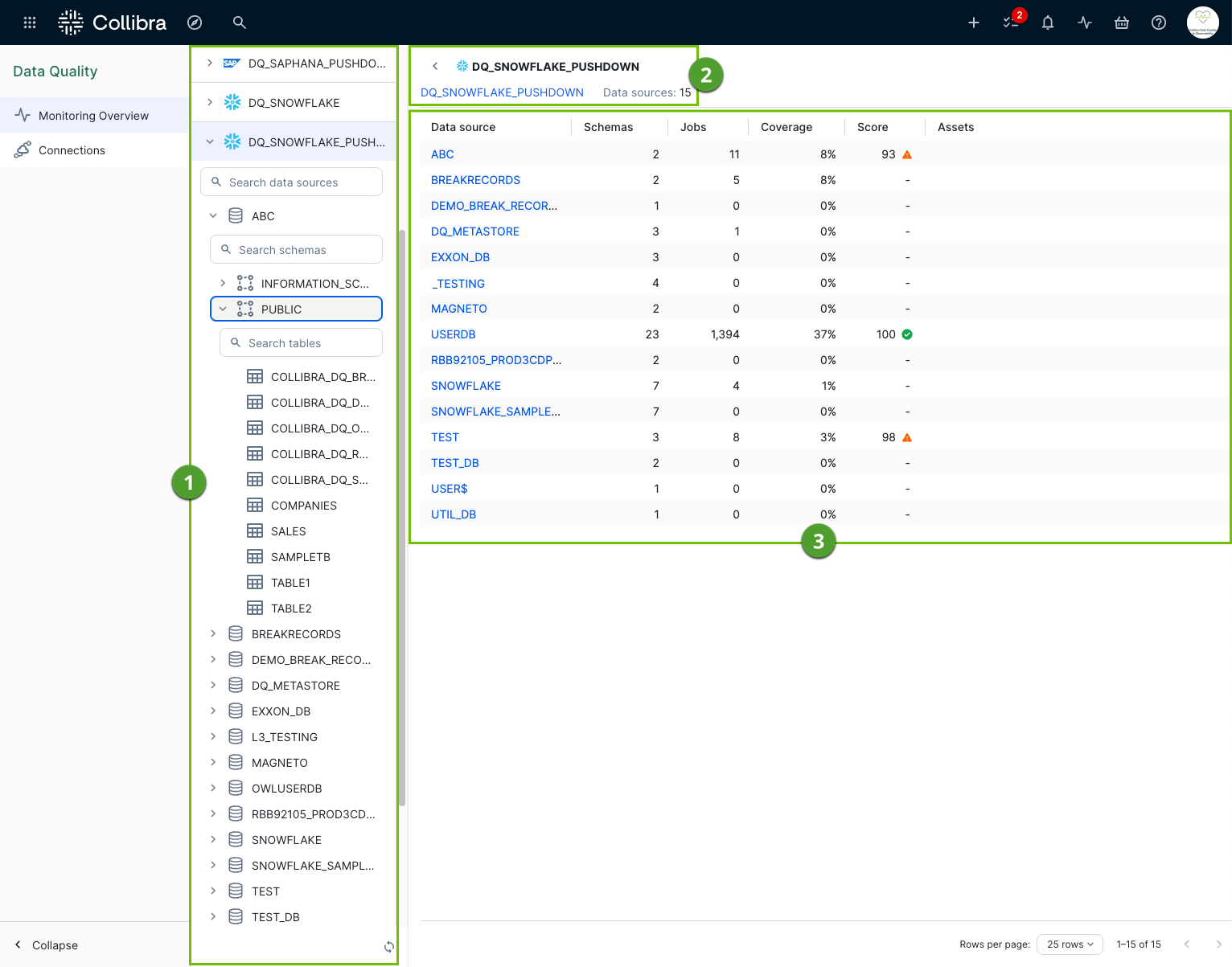Image resolution: width=1232 pixels, height=967 pixels.
Task: Click the Search tables input field
Action: coord(301,342)
